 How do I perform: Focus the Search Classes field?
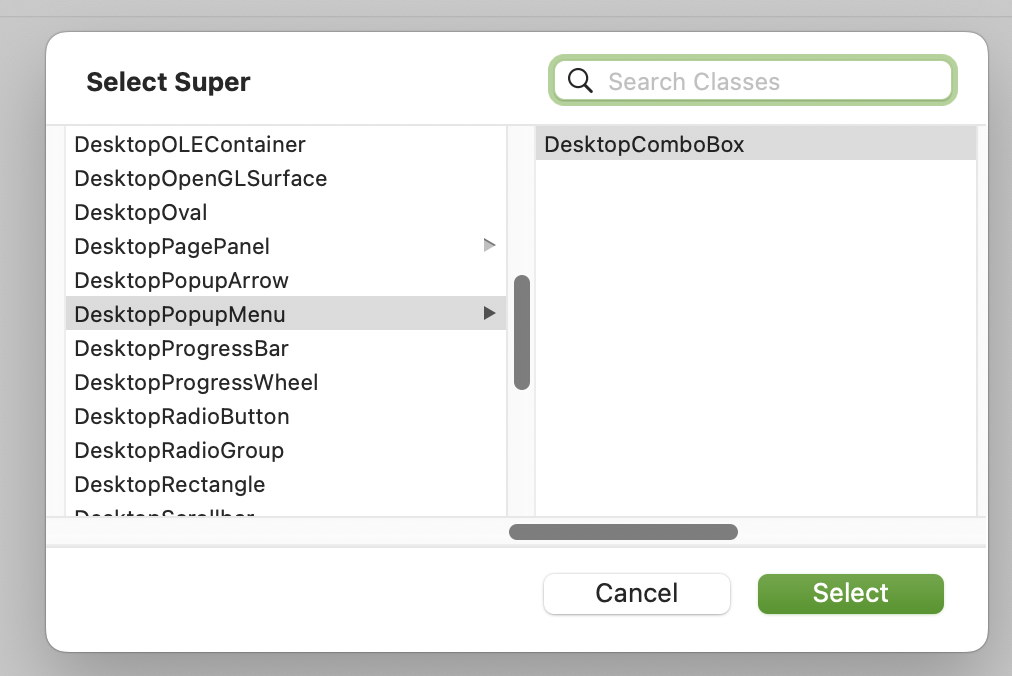pyautogui.click(x=753, y=81)
